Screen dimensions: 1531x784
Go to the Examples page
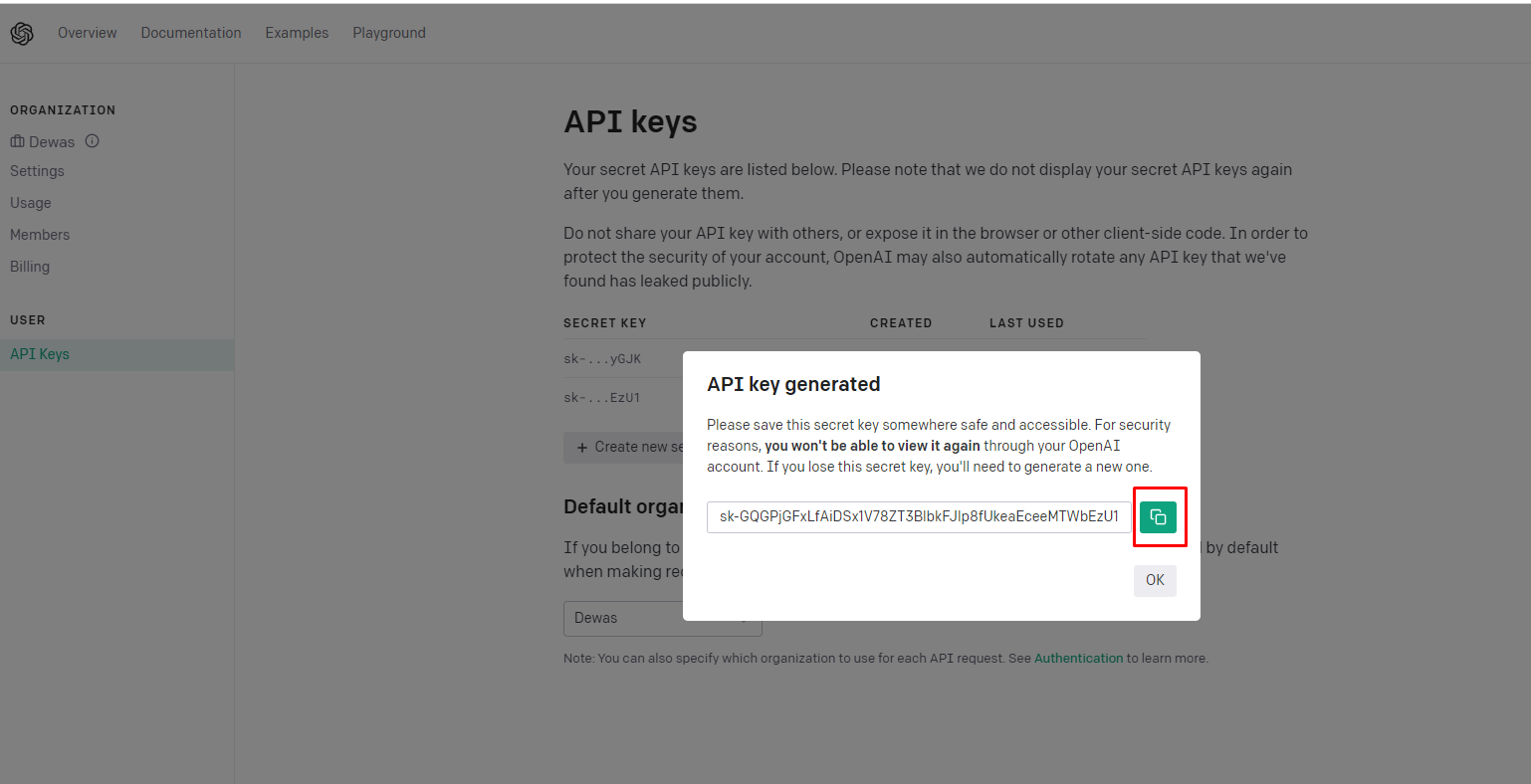[297, 33]
